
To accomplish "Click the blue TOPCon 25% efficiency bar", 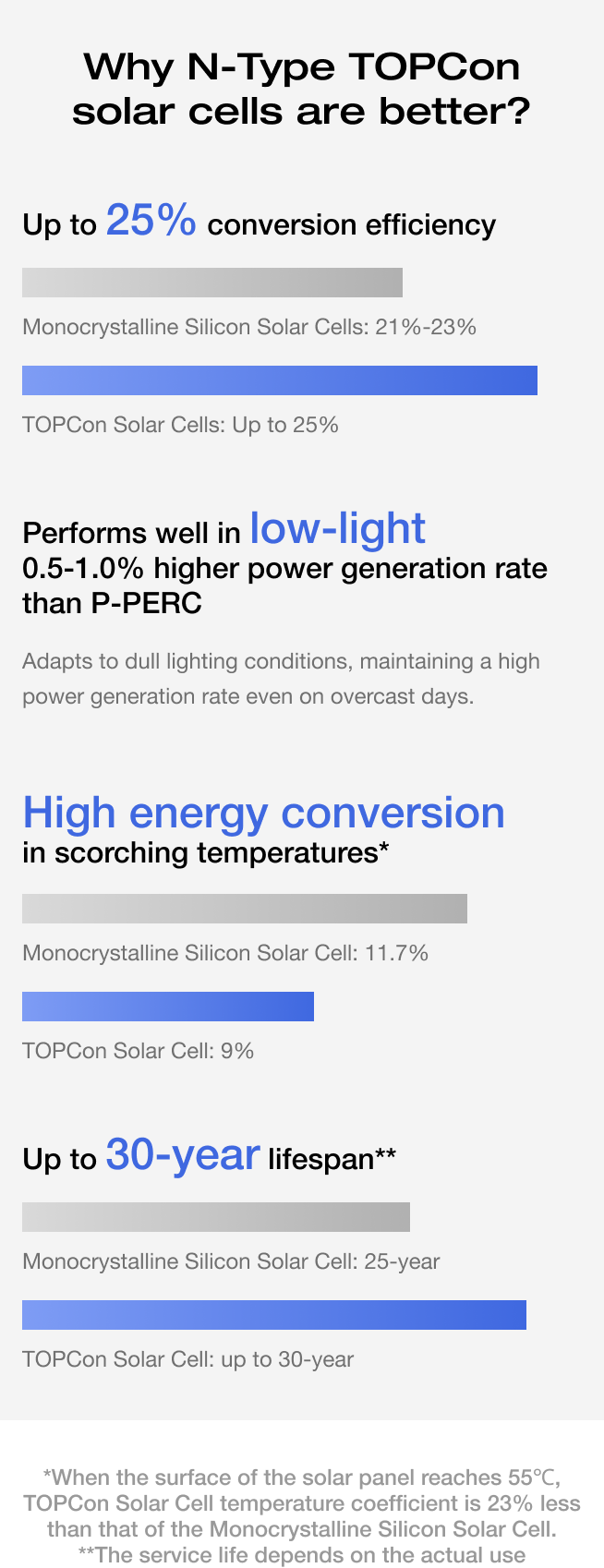I will (x=280, y=380).
